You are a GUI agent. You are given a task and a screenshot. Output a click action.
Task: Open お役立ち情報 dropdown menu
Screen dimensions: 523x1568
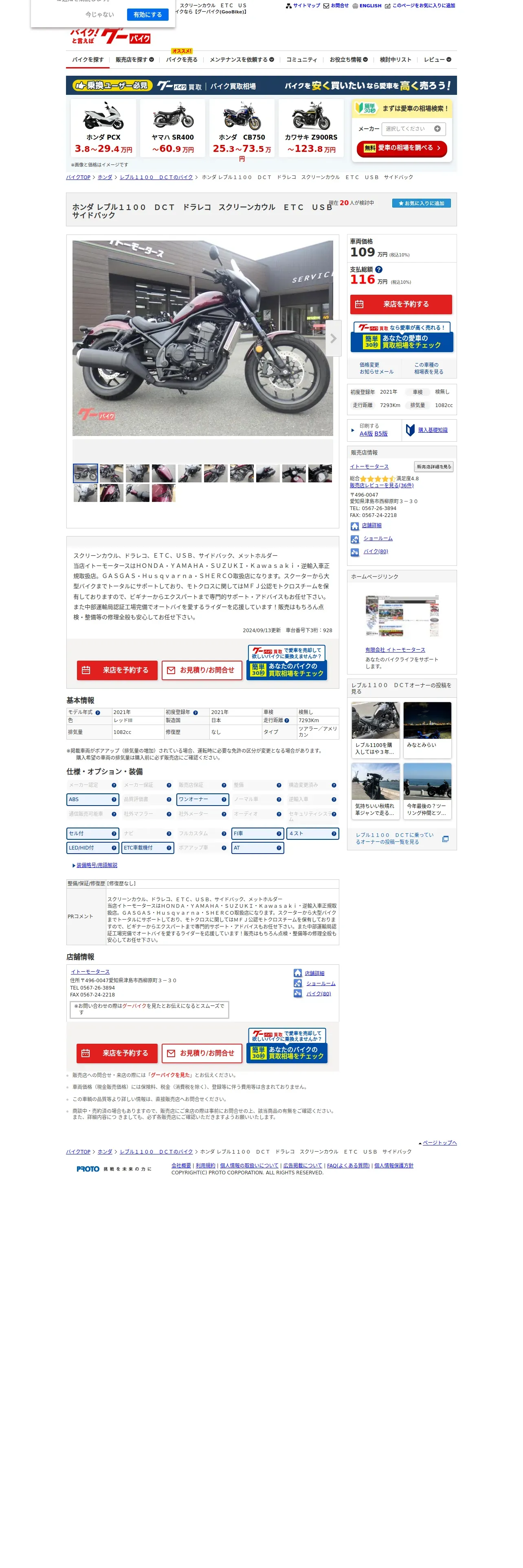coord(348,60)
